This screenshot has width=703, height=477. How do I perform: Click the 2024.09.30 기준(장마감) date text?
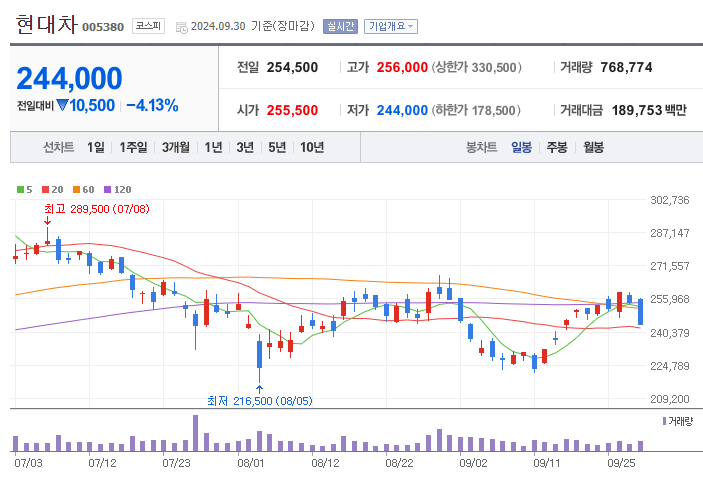253,26
